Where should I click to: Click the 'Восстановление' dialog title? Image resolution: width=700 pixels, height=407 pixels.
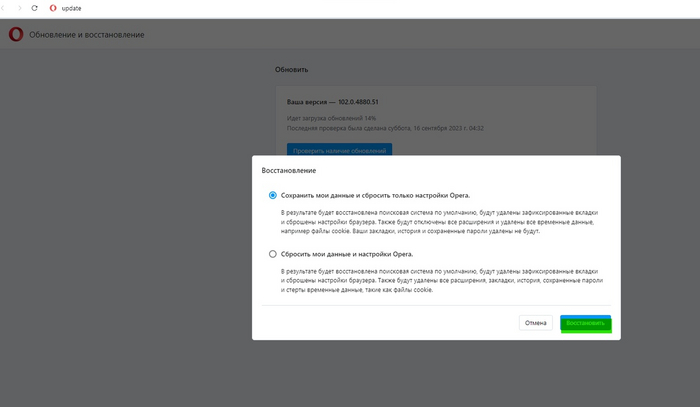(x=289, y=170)
